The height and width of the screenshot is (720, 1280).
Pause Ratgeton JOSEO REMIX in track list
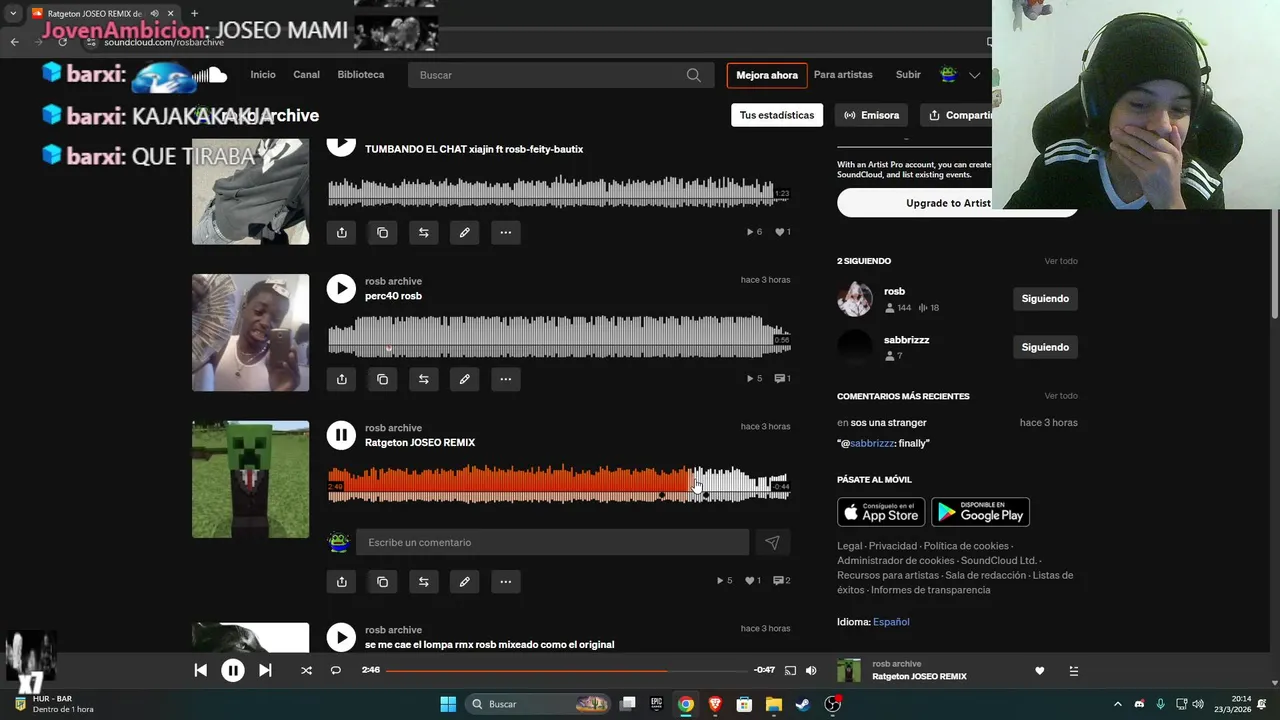[x=341, y=435]
